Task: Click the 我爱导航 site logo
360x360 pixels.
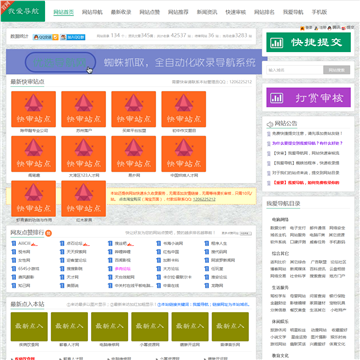Action: tap(23, 11)
